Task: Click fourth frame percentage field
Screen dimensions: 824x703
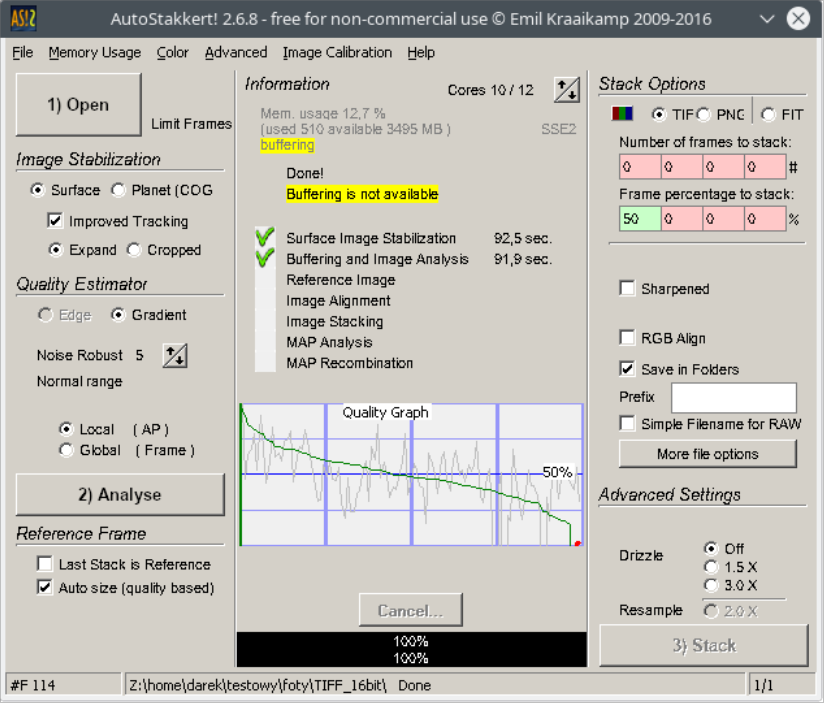Action: point(765,219)
